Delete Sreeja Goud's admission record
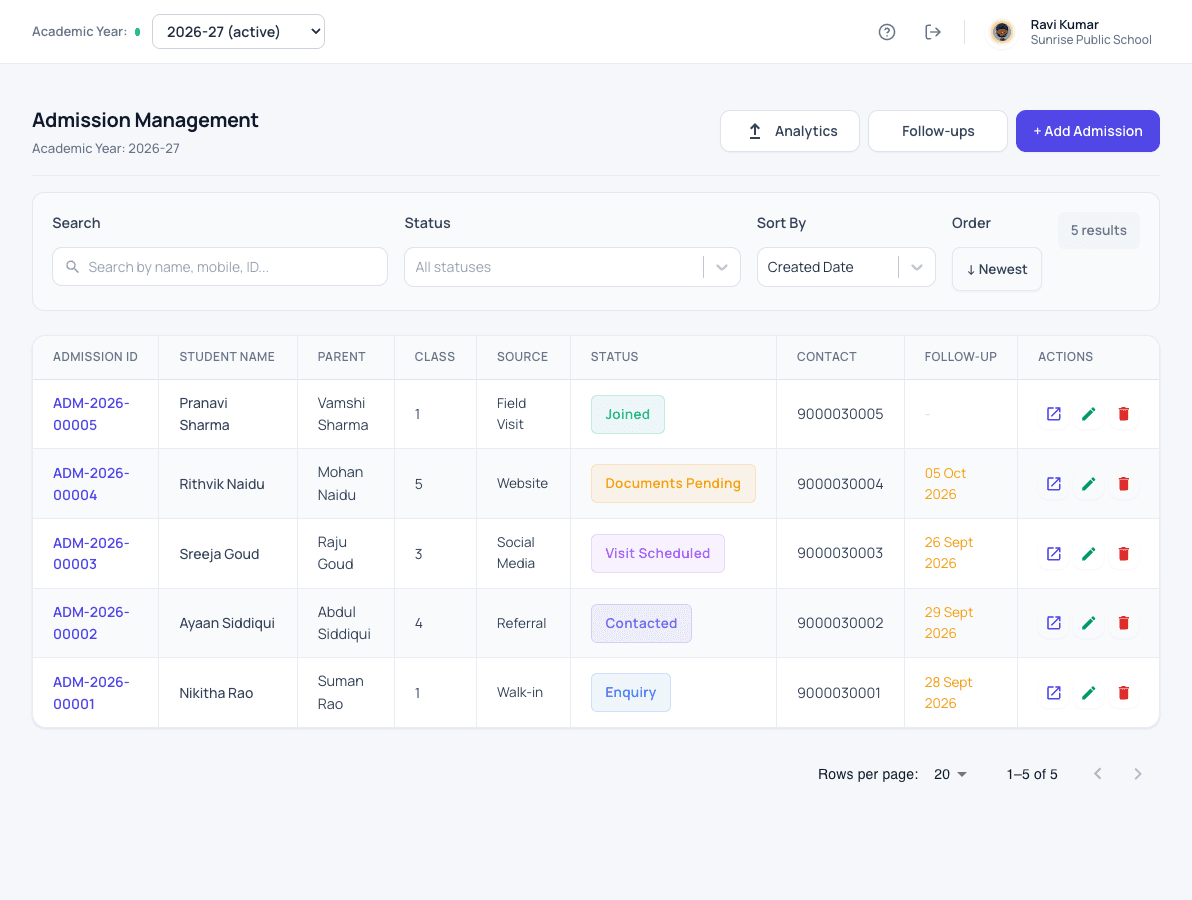1192x900 pixels. [1124, 554]
